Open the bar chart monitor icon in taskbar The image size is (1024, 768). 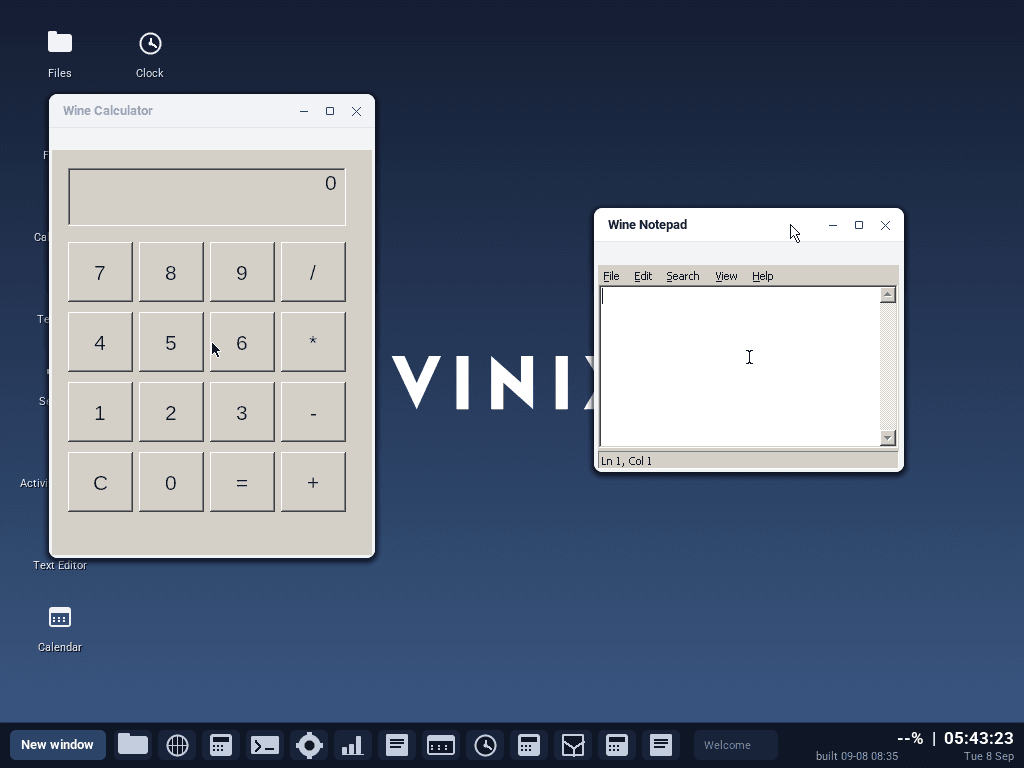coord(353,744)
